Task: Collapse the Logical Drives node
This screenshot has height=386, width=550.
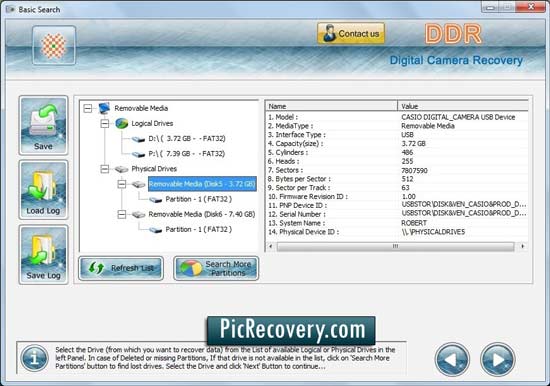Action: [x=105, y=124]
